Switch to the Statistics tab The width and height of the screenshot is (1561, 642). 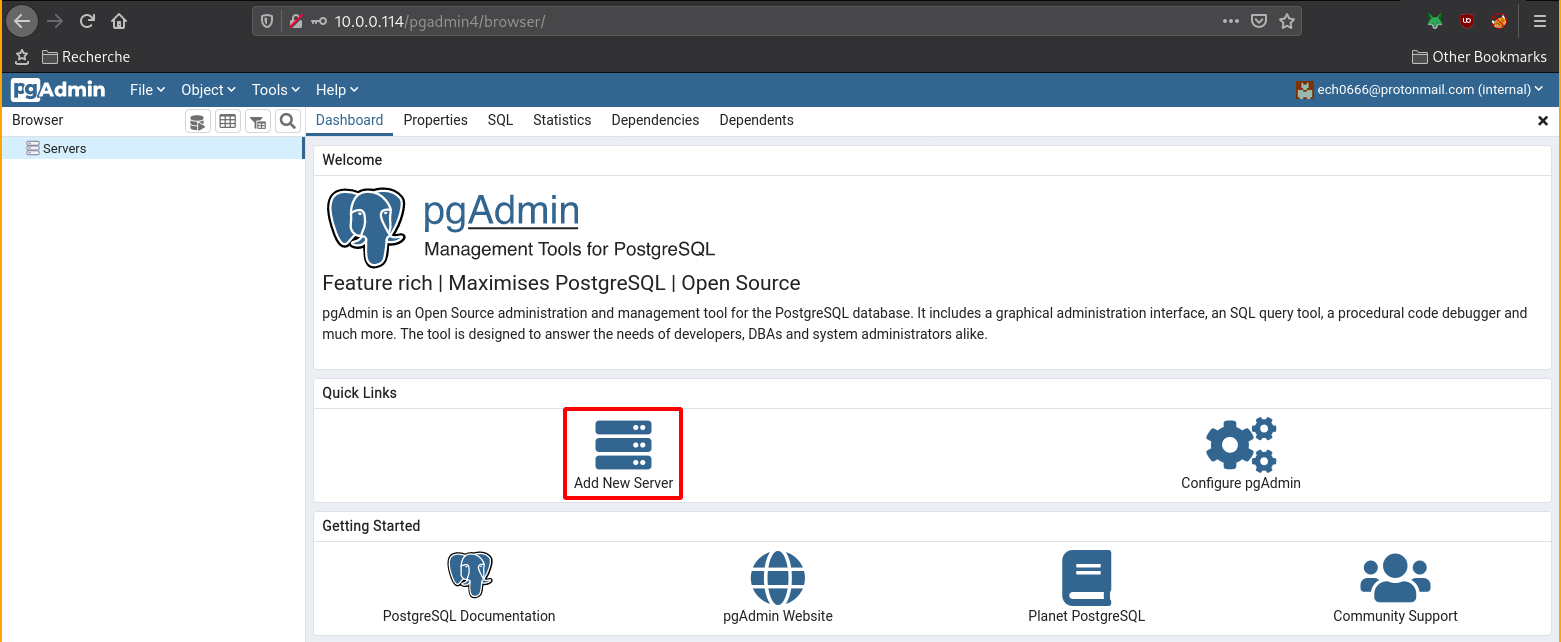562,120
